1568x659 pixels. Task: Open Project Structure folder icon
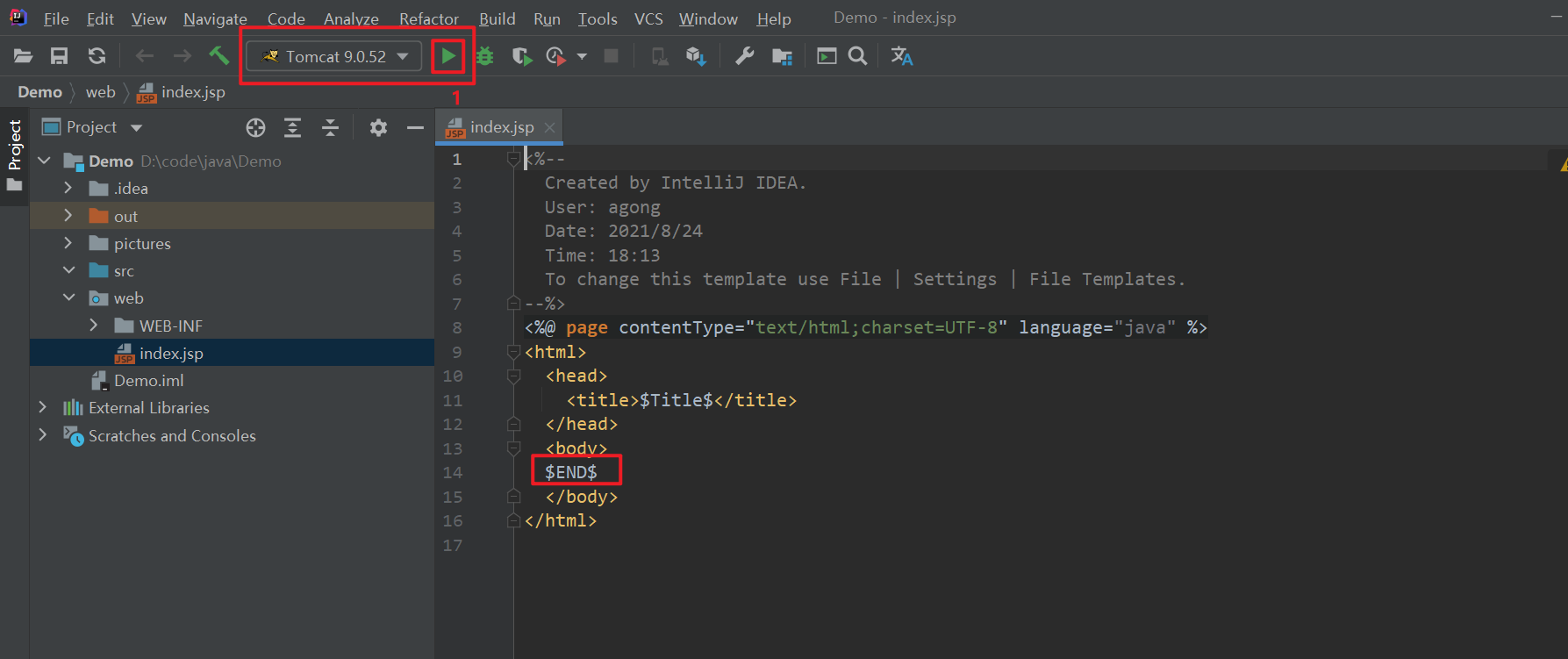(782, 56)
